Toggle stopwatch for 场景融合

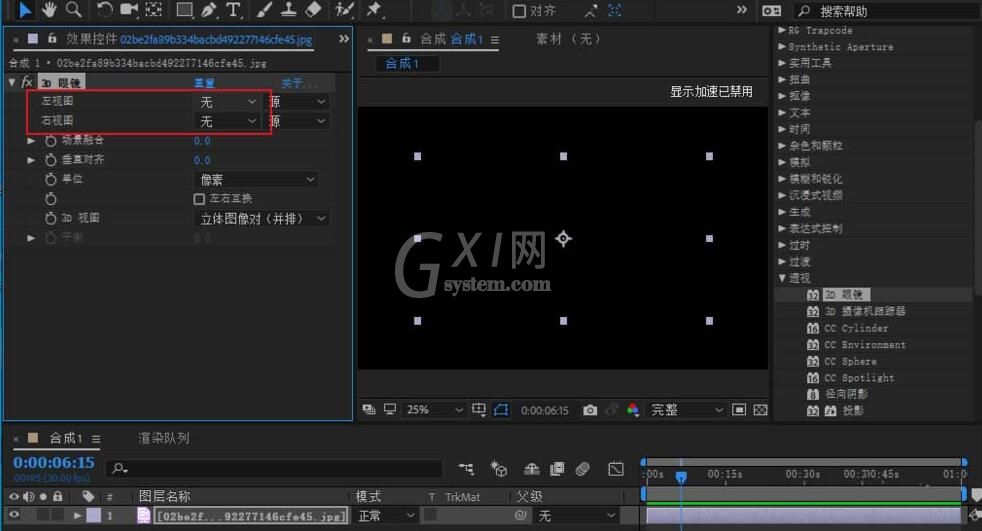point(51,141)
